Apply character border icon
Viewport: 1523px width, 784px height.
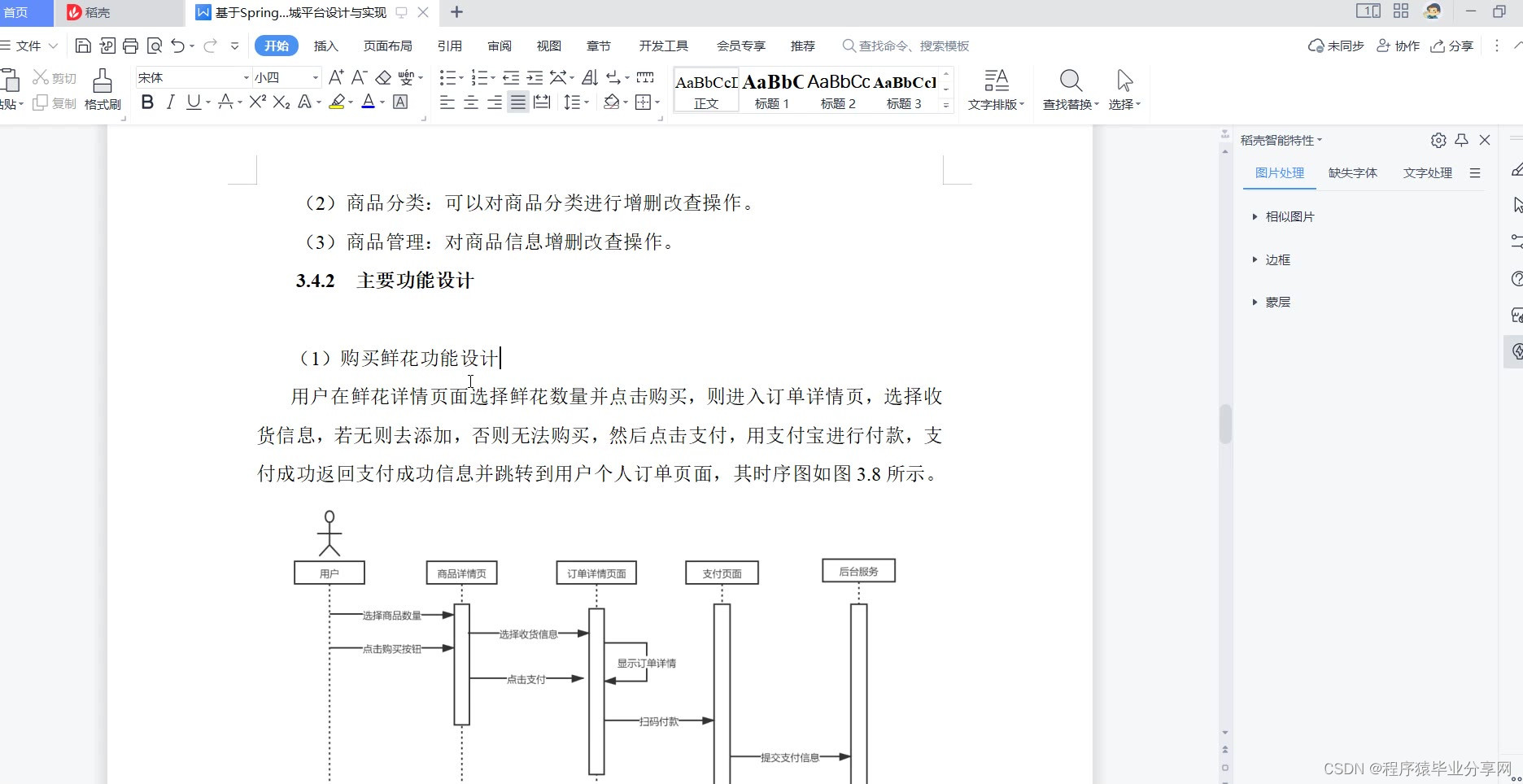pyautogui.click(x=400, y=102)
